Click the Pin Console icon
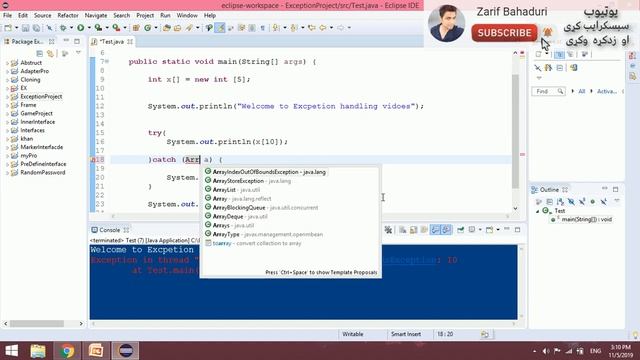 coord(460,230)
